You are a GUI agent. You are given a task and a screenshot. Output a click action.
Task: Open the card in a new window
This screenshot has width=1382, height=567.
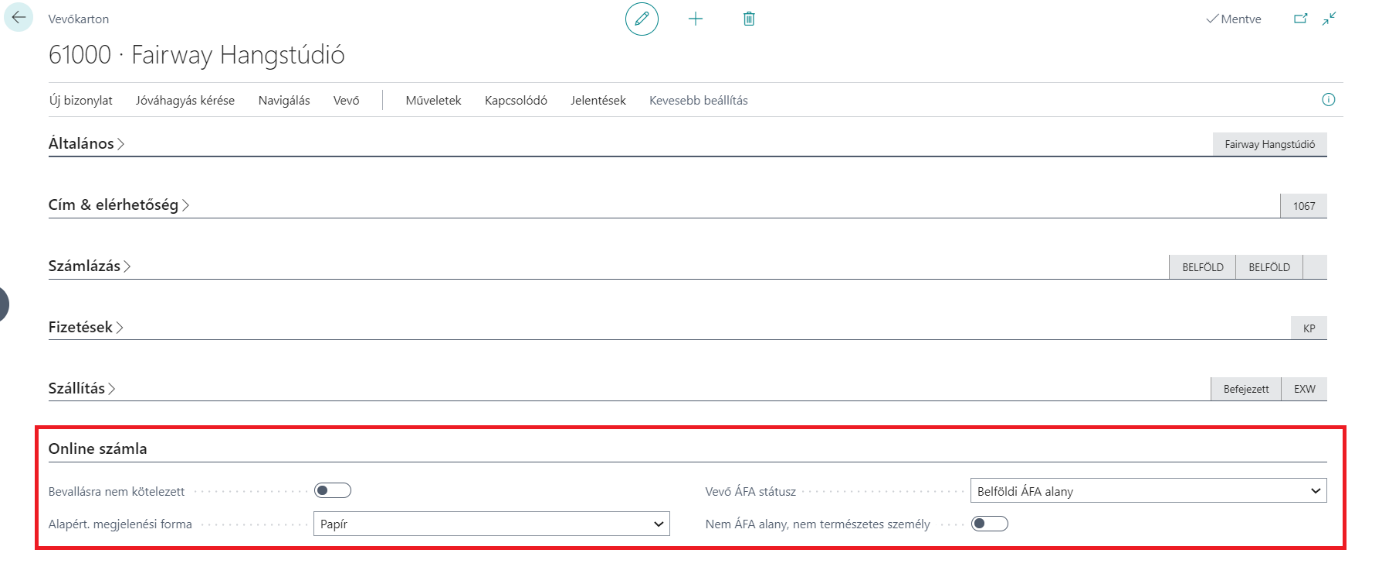[x=1301, y=18]
